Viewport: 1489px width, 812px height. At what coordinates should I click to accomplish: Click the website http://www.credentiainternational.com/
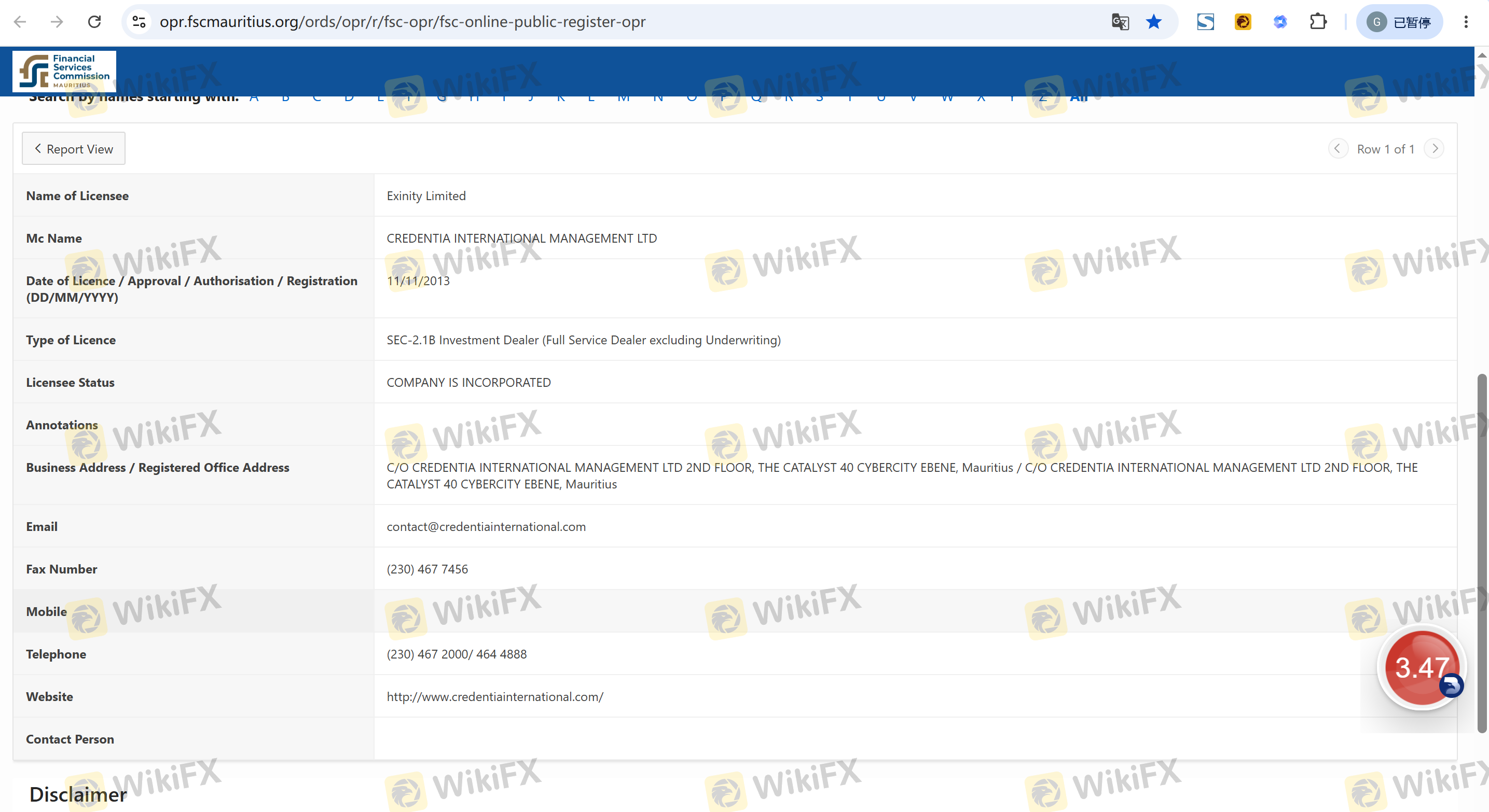tap(495, 696)
